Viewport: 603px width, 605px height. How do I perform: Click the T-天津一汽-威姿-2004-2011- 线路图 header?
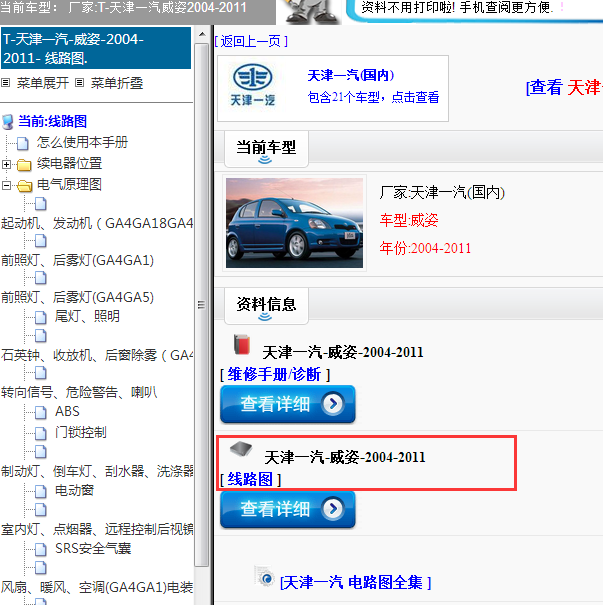pyautogui.click(x=96, y=48)
